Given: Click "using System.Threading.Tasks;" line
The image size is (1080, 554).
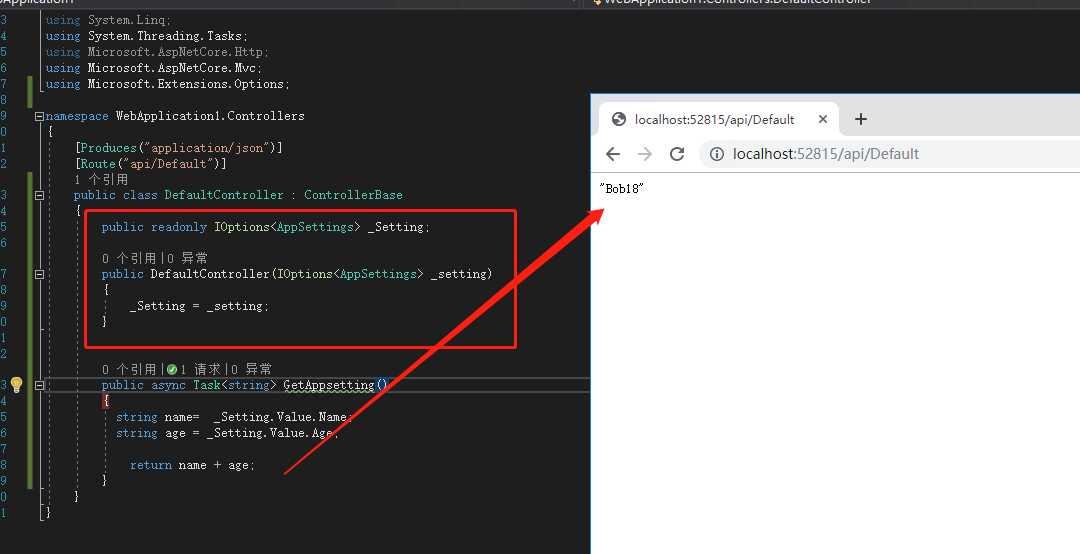Looking at the screenshot, I should (x=147, y=37).
